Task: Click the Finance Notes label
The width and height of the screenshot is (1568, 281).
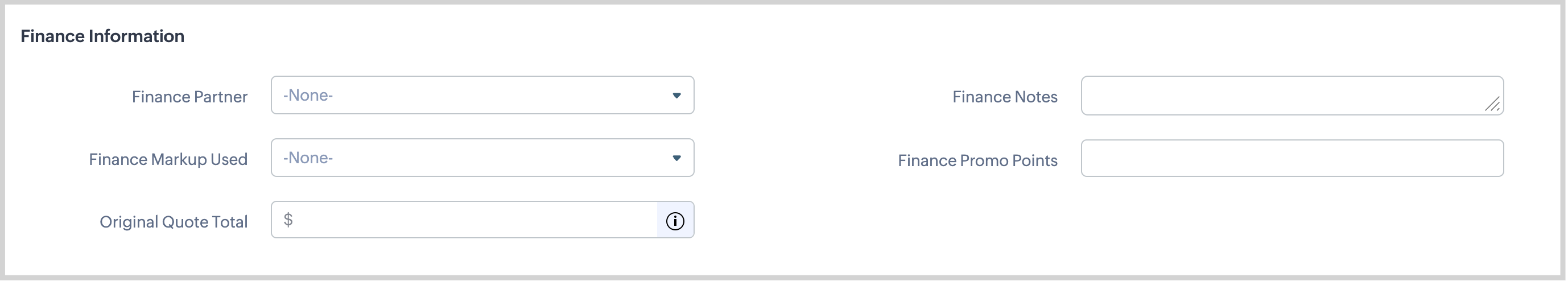Action: point(1004,97)
